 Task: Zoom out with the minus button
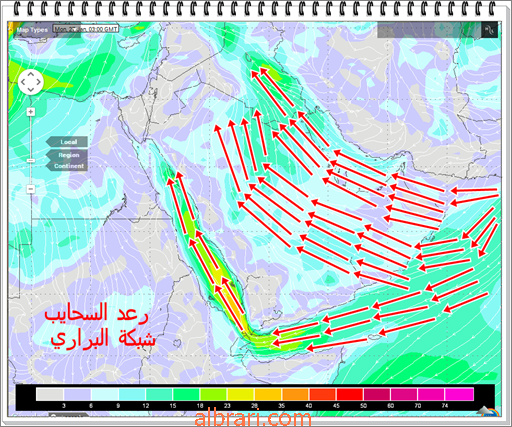click(x=31, y=189)
